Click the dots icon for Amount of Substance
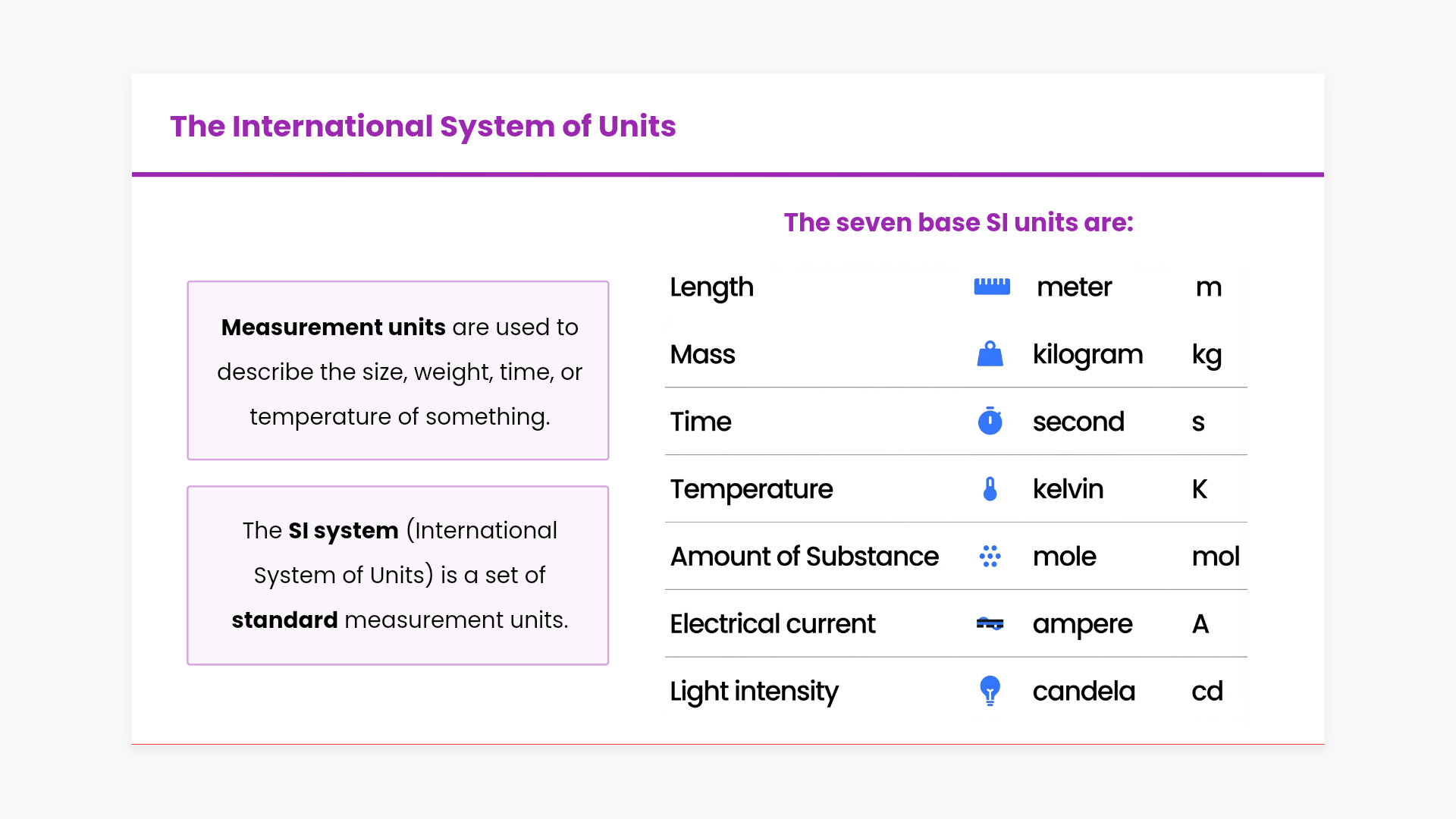The image size is (1456, 819). click(990, 556)
